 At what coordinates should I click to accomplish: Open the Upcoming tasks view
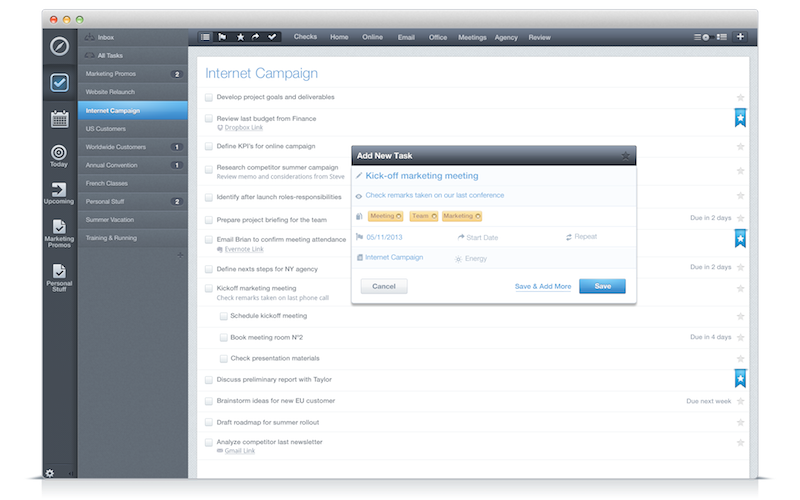coord(59,192)
